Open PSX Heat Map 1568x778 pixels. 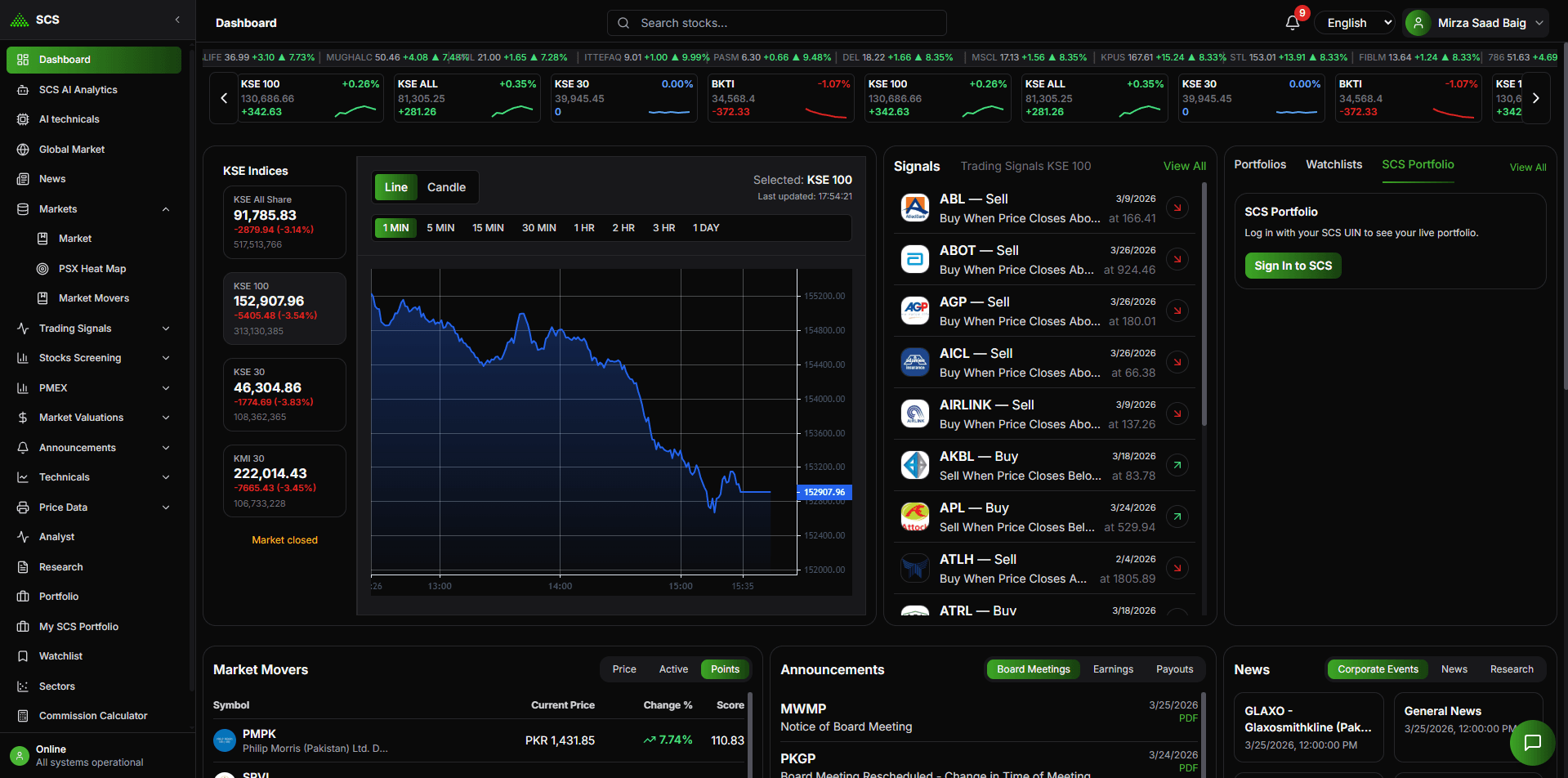[x=104, y=269]
